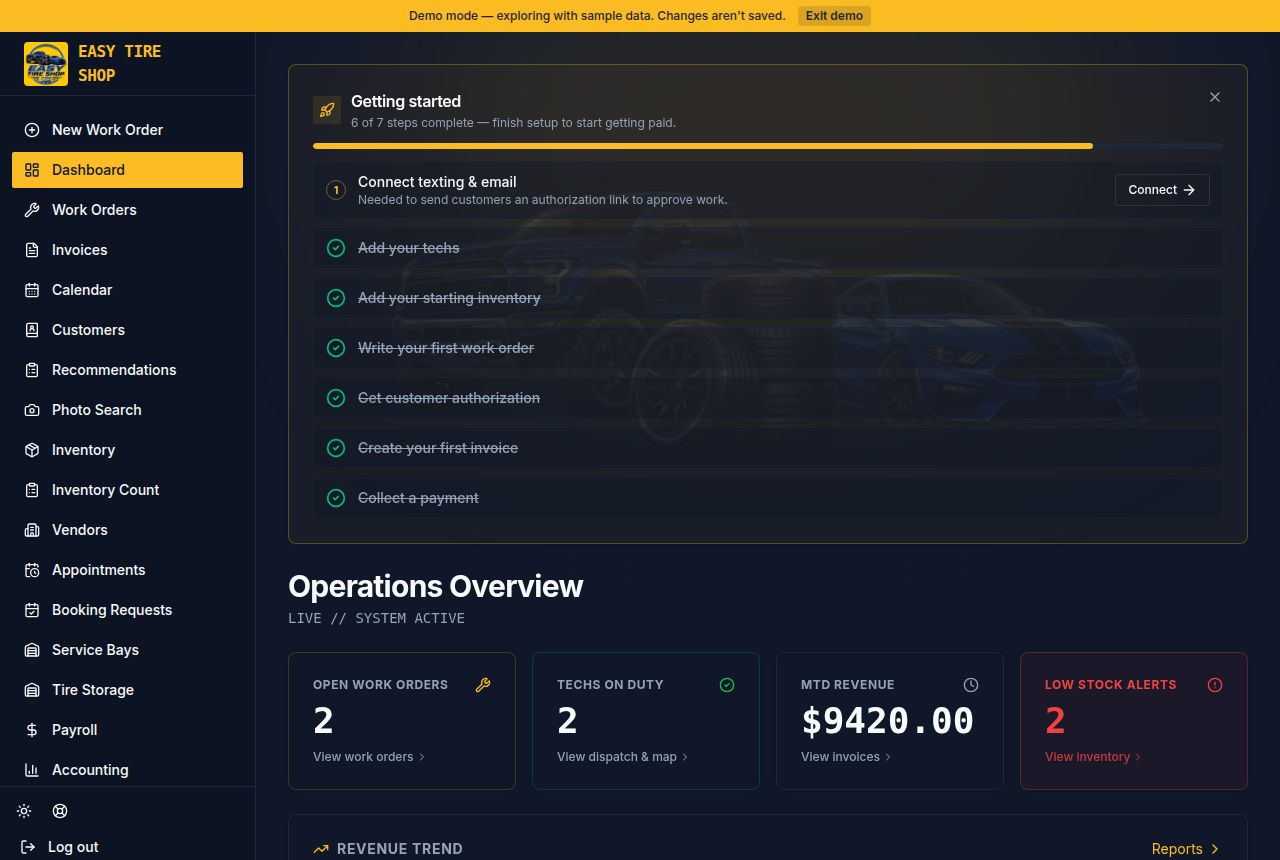The height and width of the screenshot is (860, 1280).
Task: Click the Tire Storage warehouse icon
Action: tap(32, 690)
